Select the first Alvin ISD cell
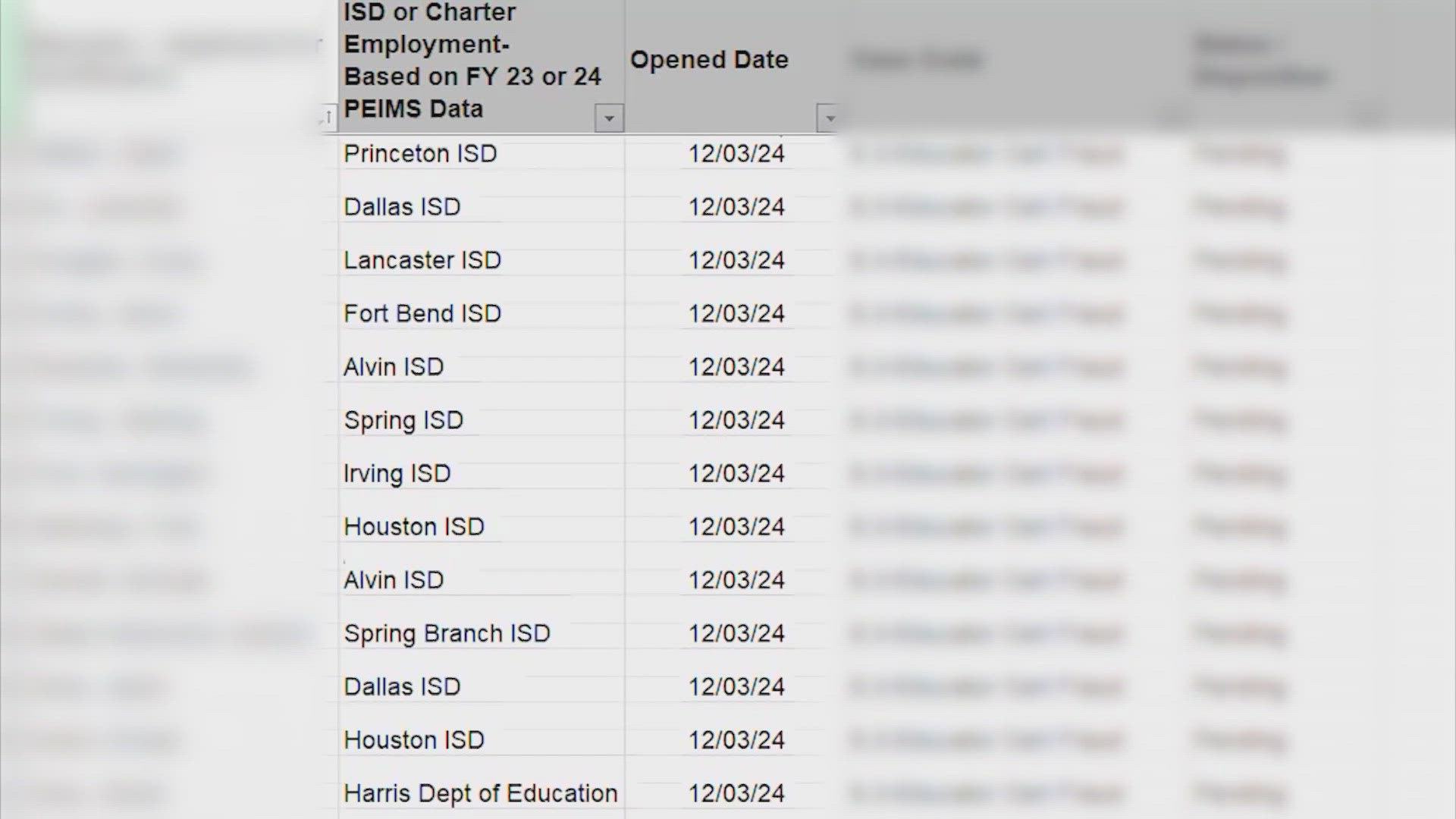This screenshot has height=819, width=1456. (482, 367)
